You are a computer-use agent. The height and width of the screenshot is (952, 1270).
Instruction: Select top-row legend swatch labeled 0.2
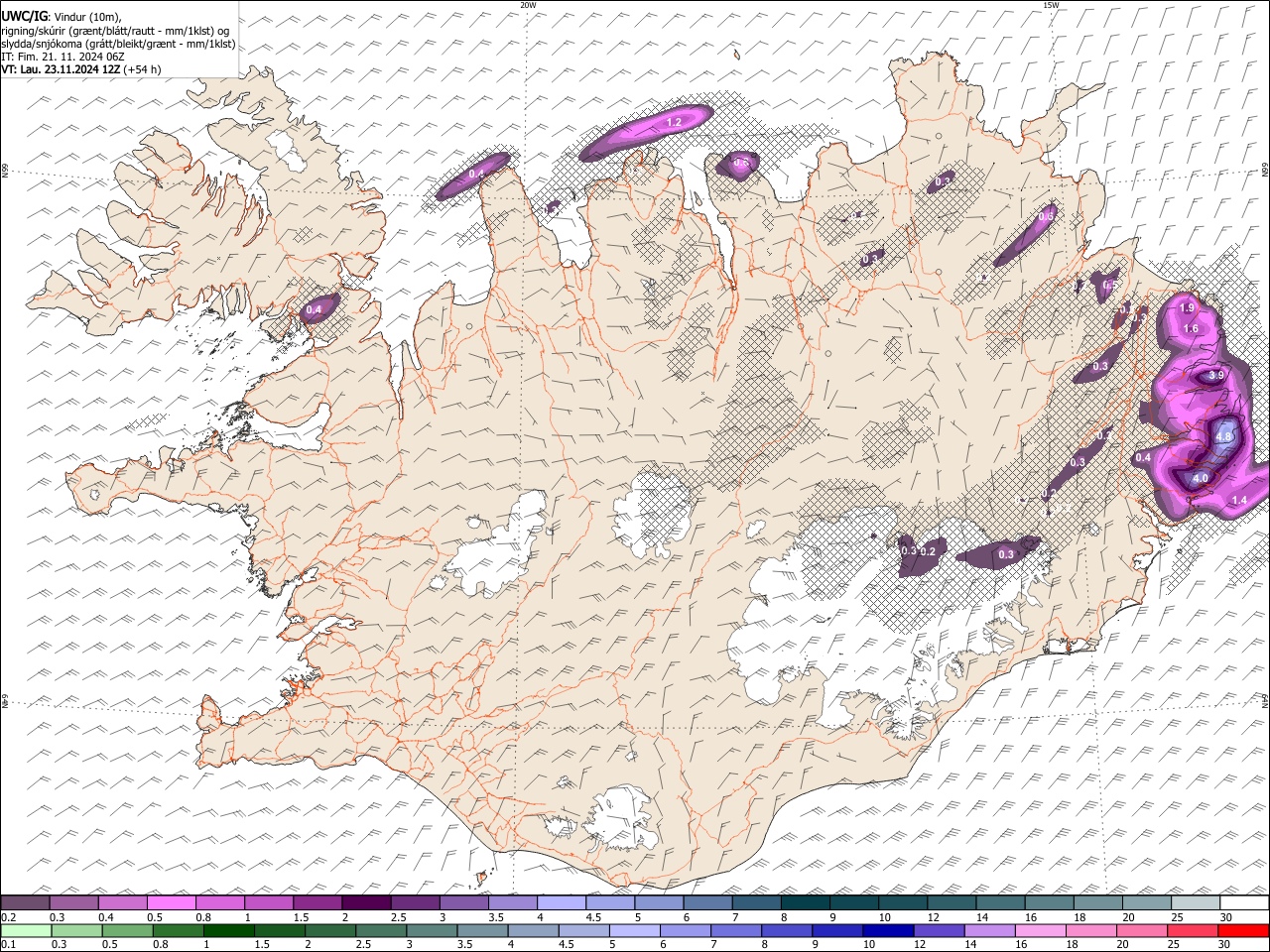(26, 903)
